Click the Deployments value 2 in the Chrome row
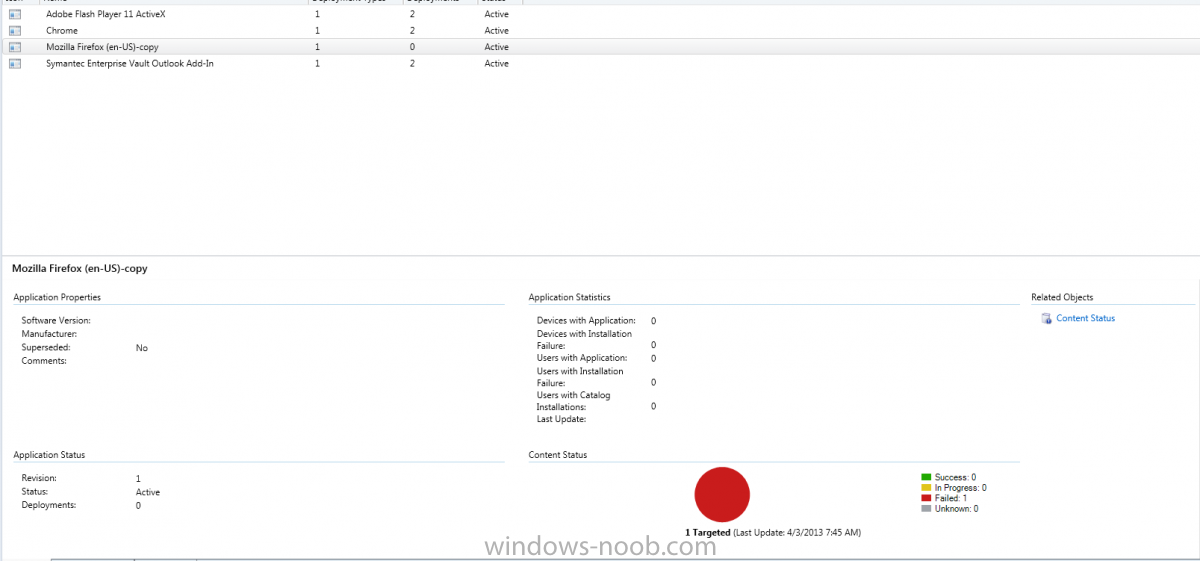Image resolution: width=1200 pixels, height=561 pixels. (412, 31)
